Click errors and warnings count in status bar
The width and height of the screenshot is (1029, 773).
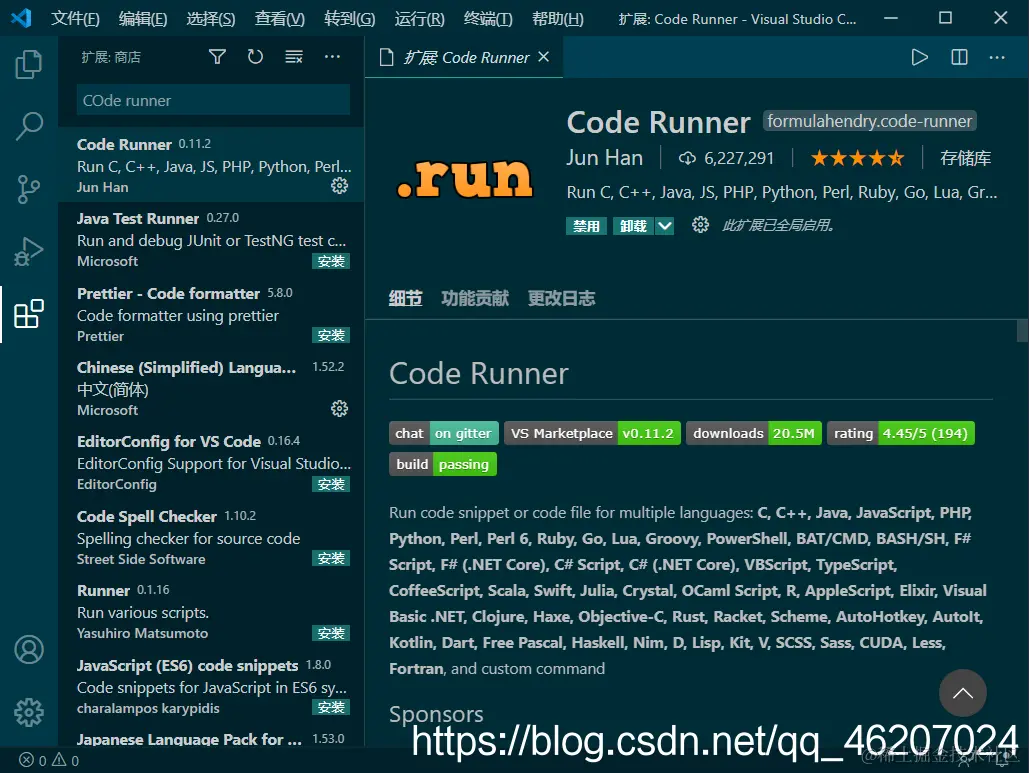50,761
